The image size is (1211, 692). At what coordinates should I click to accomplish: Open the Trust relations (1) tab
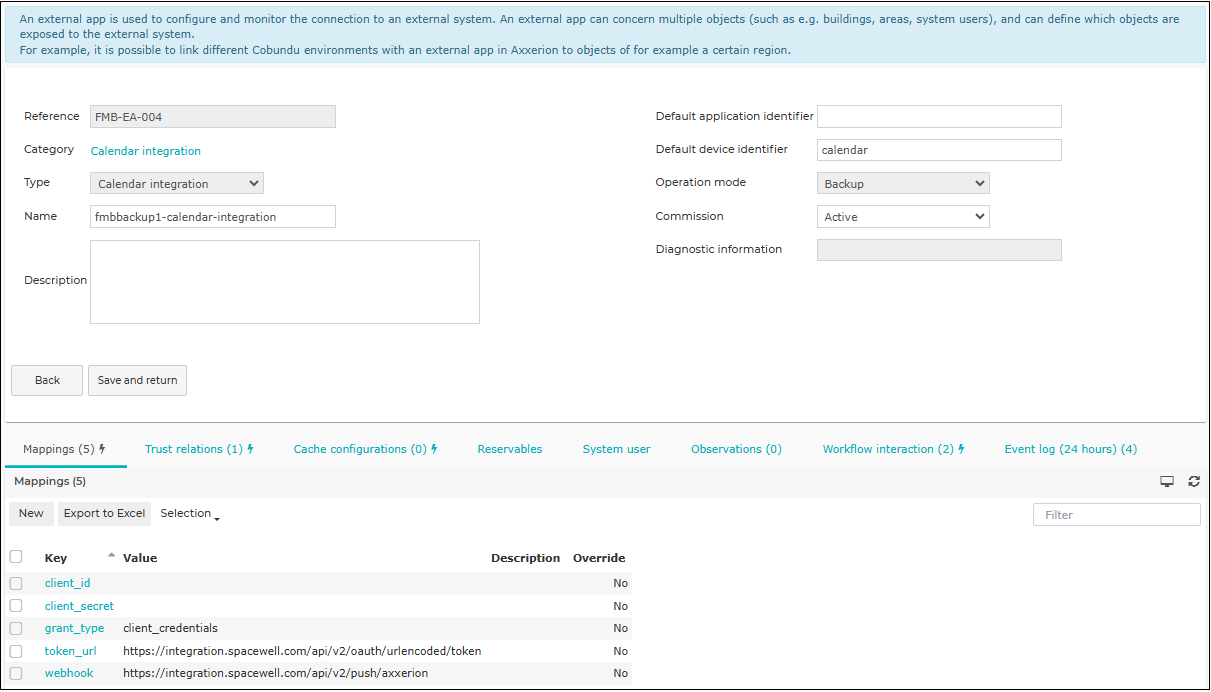tap(199, 449)
